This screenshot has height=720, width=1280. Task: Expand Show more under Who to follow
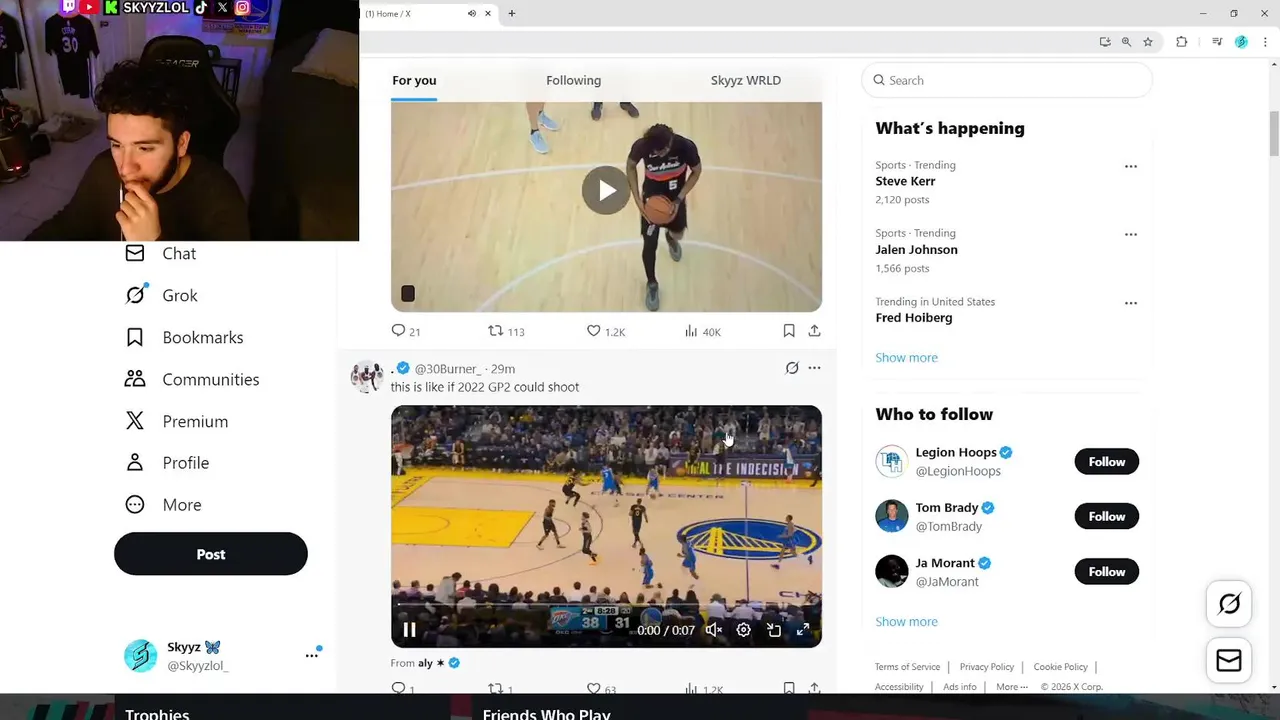[906, 621]
